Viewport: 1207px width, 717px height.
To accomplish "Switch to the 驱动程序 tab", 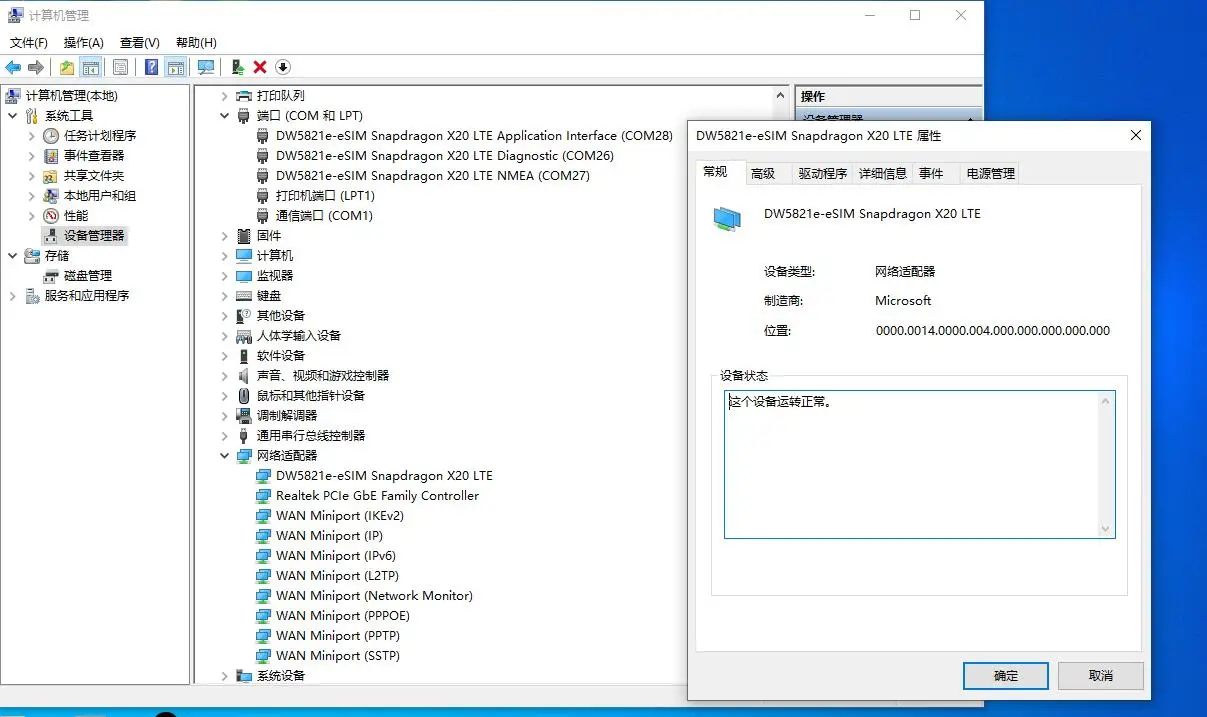I will pyautogui.click(x=822, y=173).
